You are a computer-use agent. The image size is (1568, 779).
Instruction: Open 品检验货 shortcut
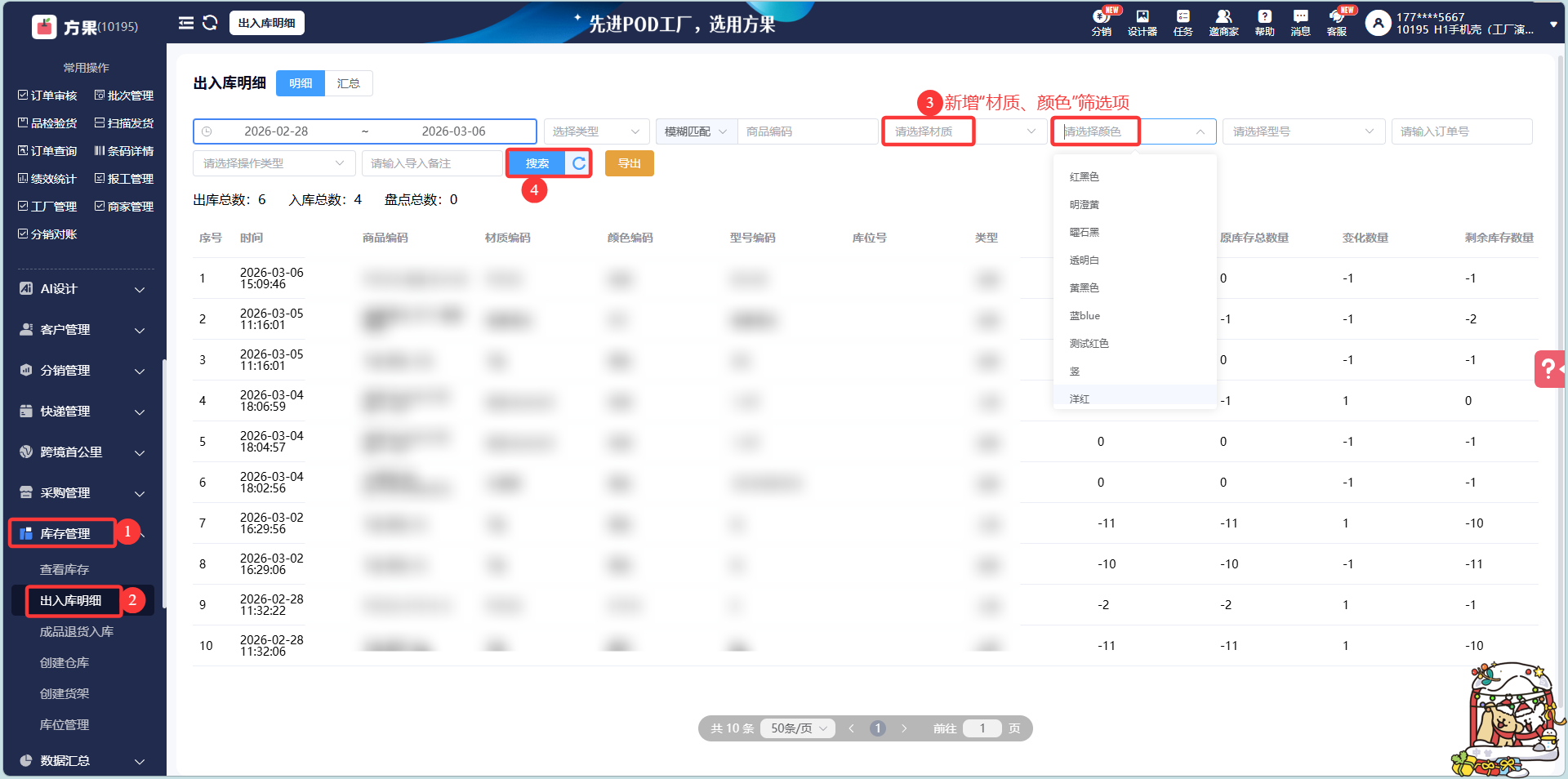(x=47, y=123)
